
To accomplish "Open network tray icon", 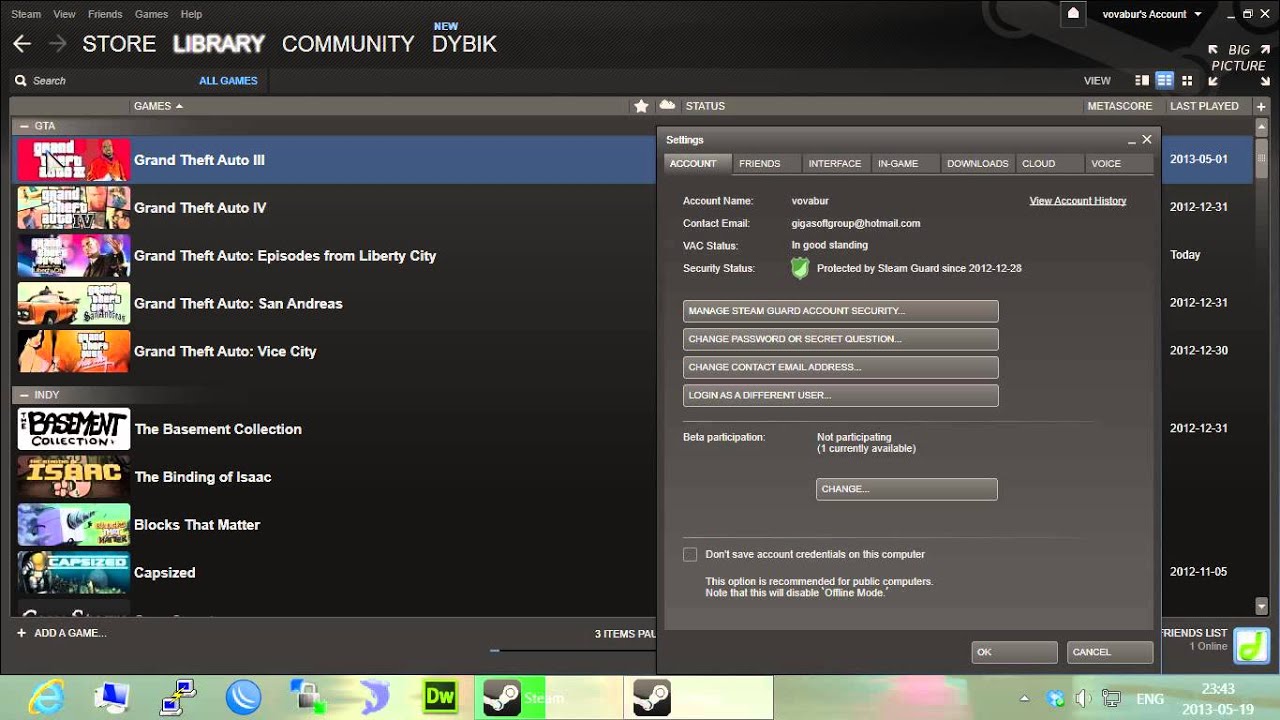I will pos(1110,699).
